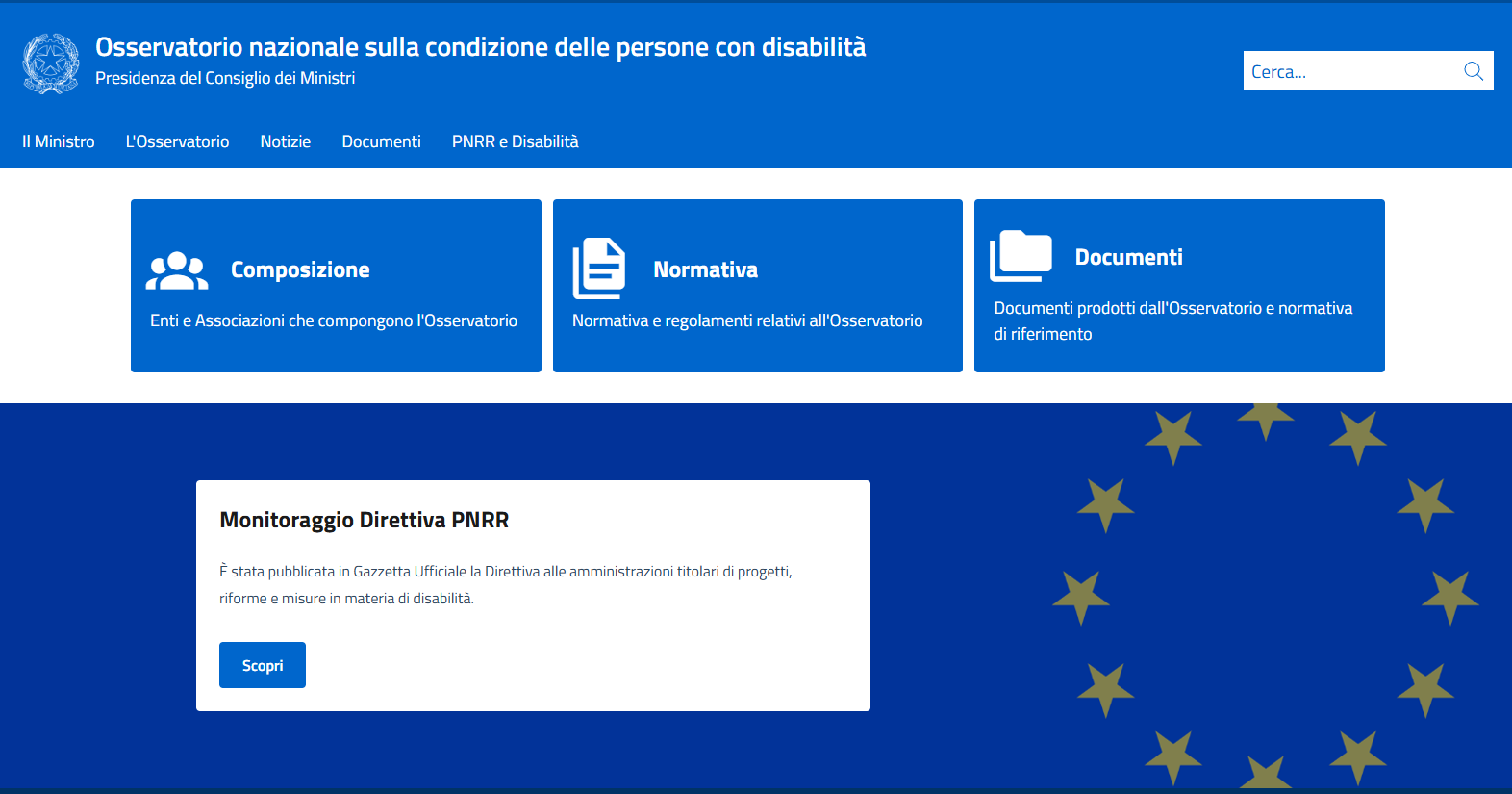Screen dimensions: 1512x794
Task: Open Documenti in the navigation bar
Action: [382, 141]
